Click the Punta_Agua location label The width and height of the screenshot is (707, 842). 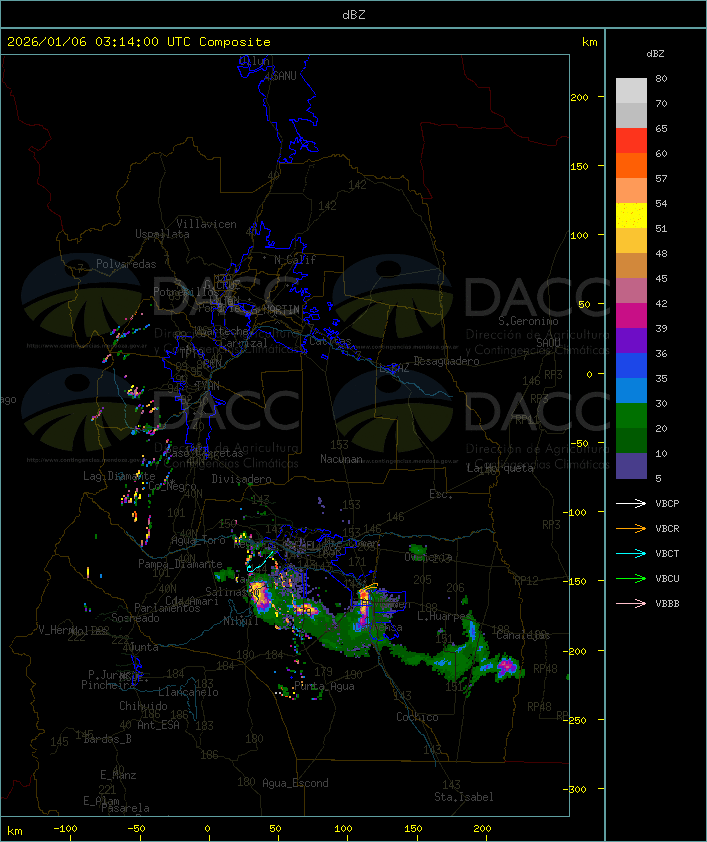pyautogui.click(x=325, y=686)
